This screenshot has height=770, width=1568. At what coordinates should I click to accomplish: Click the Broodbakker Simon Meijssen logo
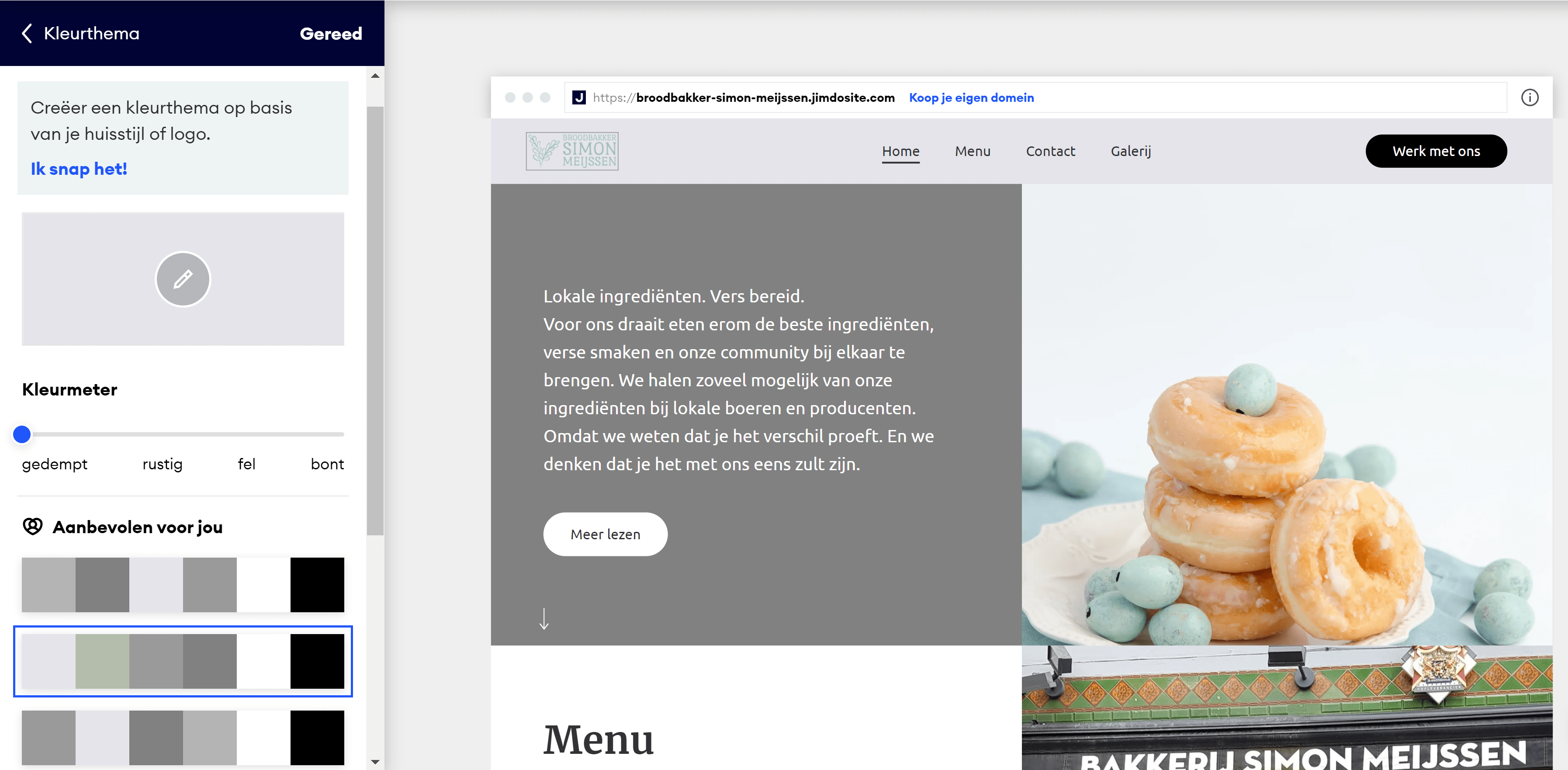click(x=572, y=151)
